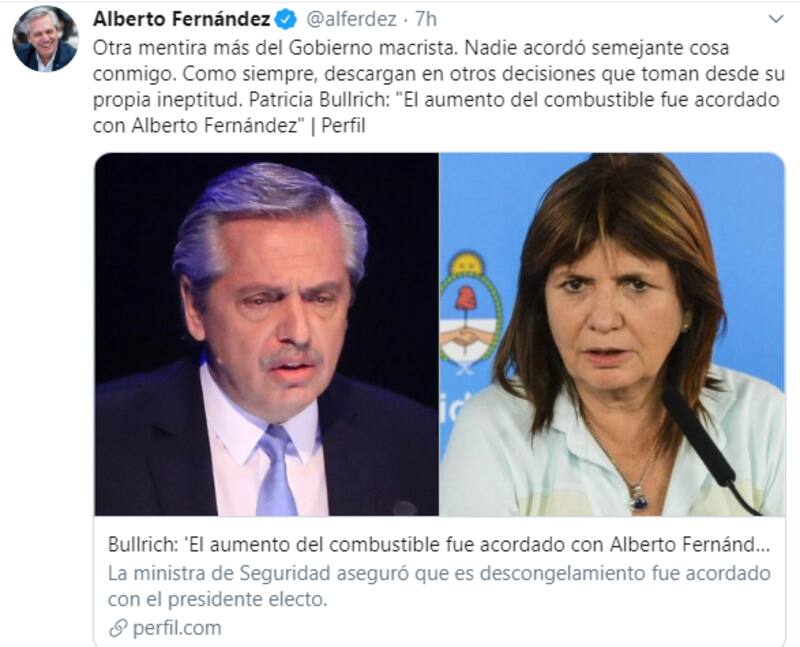Click the chain link icon beside perfil.com
The height and width of the screenshot is (647, 800).
tap(118, 629)
